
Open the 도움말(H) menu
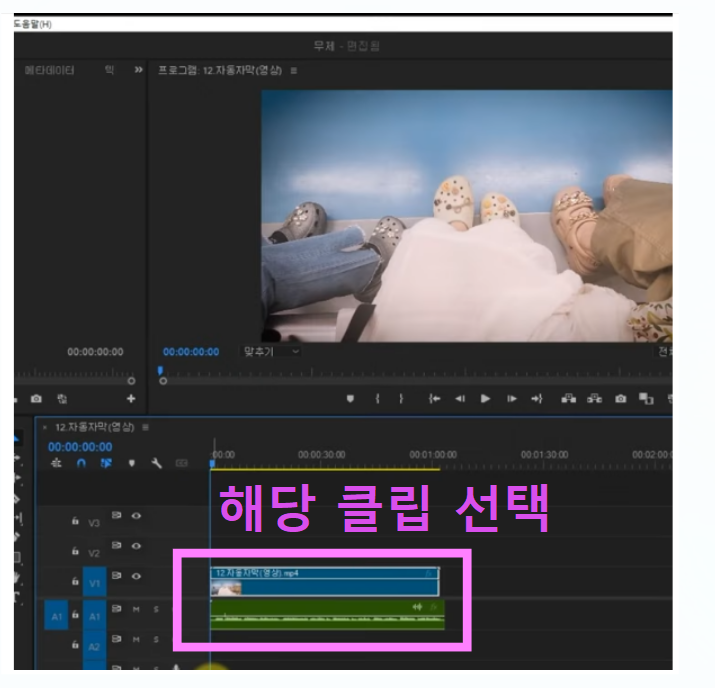tap(32, 24)
